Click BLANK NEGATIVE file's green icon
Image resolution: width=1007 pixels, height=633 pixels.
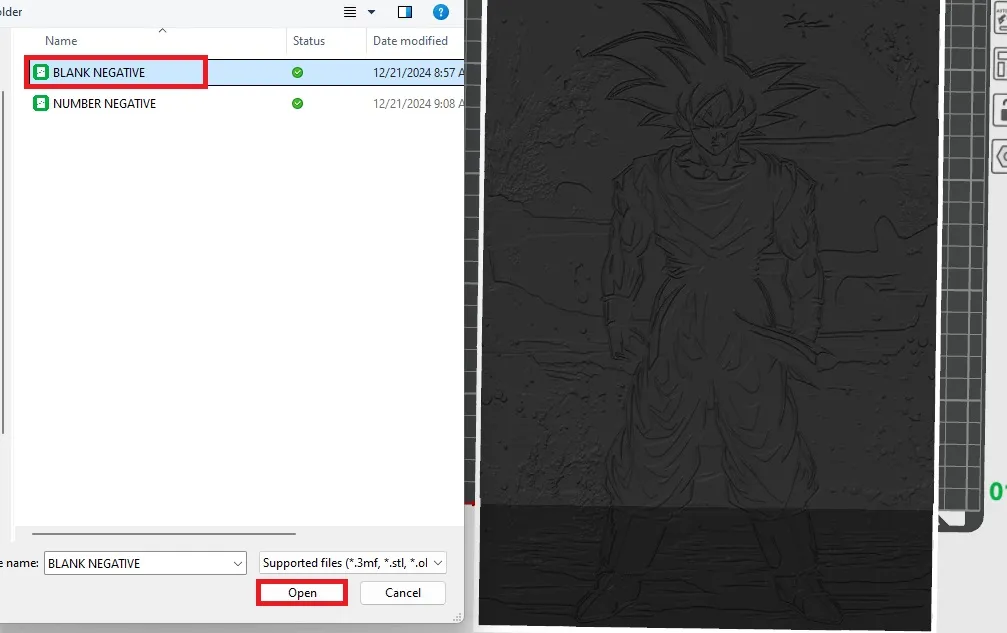click(40, 73)
